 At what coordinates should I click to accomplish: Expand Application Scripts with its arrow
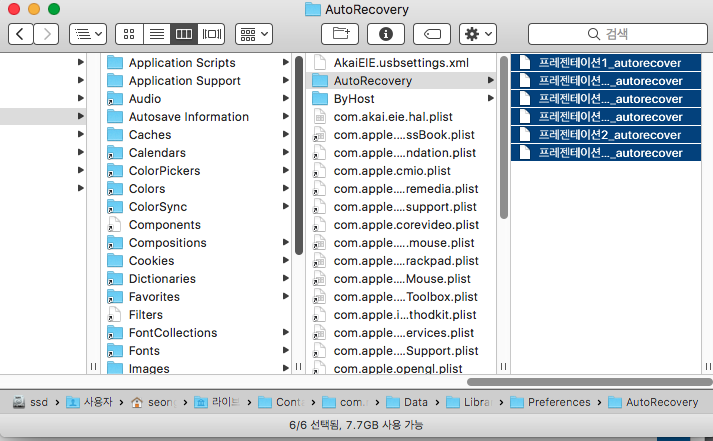[286, 62]
